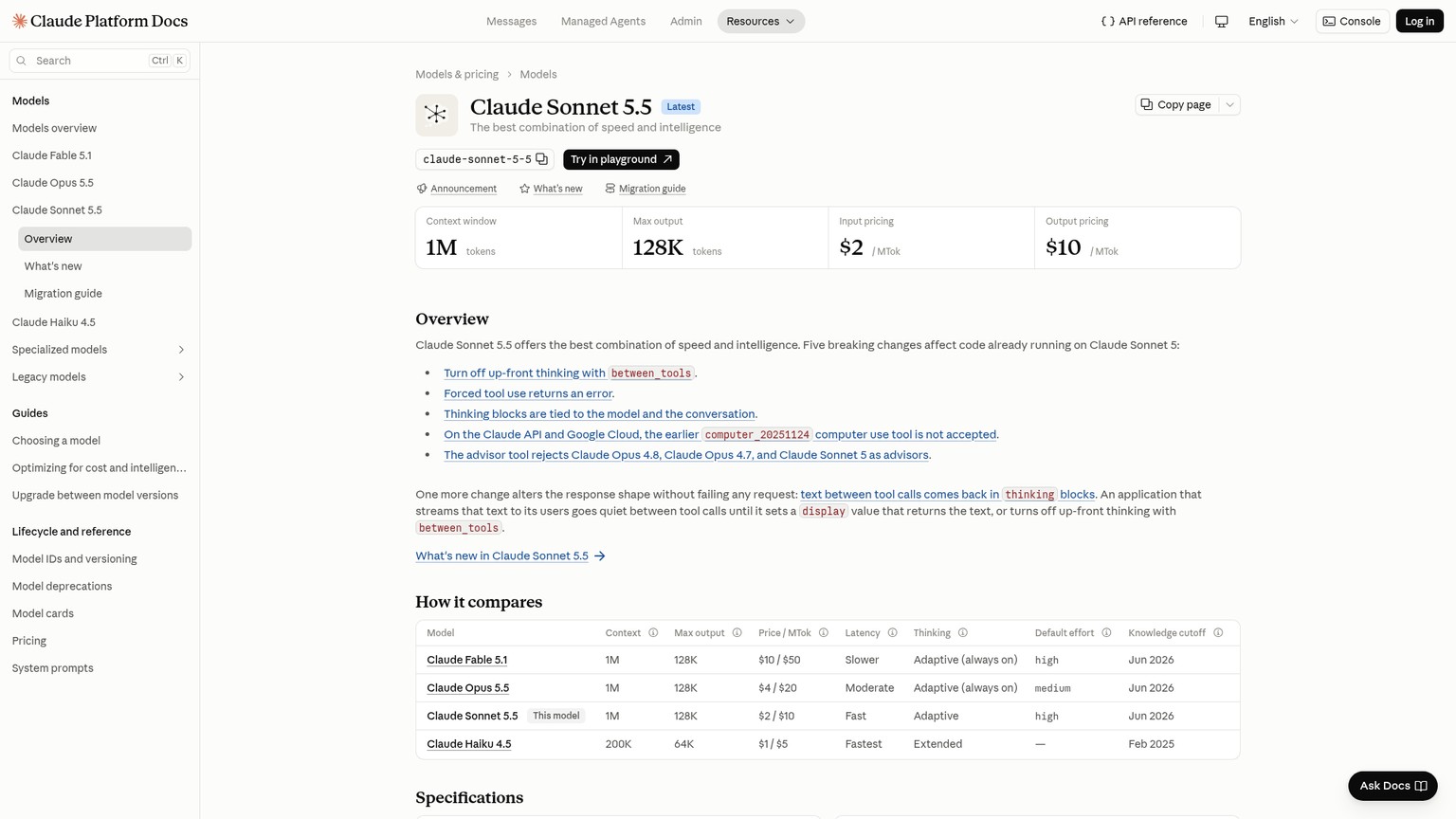Follow What's new in Claude Sonnet 5.5 link

(x=510, y=556)
